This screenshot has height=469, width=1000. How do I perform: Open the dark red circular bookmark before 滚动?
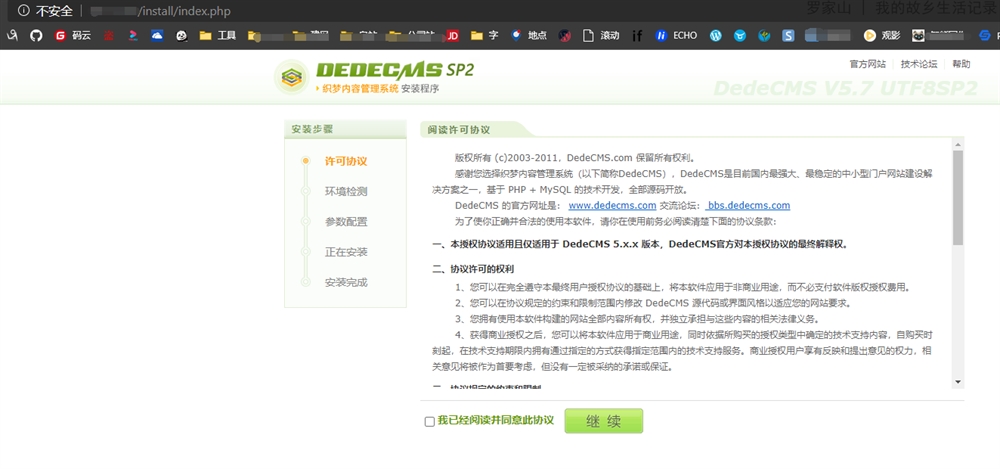click(564, 36)
